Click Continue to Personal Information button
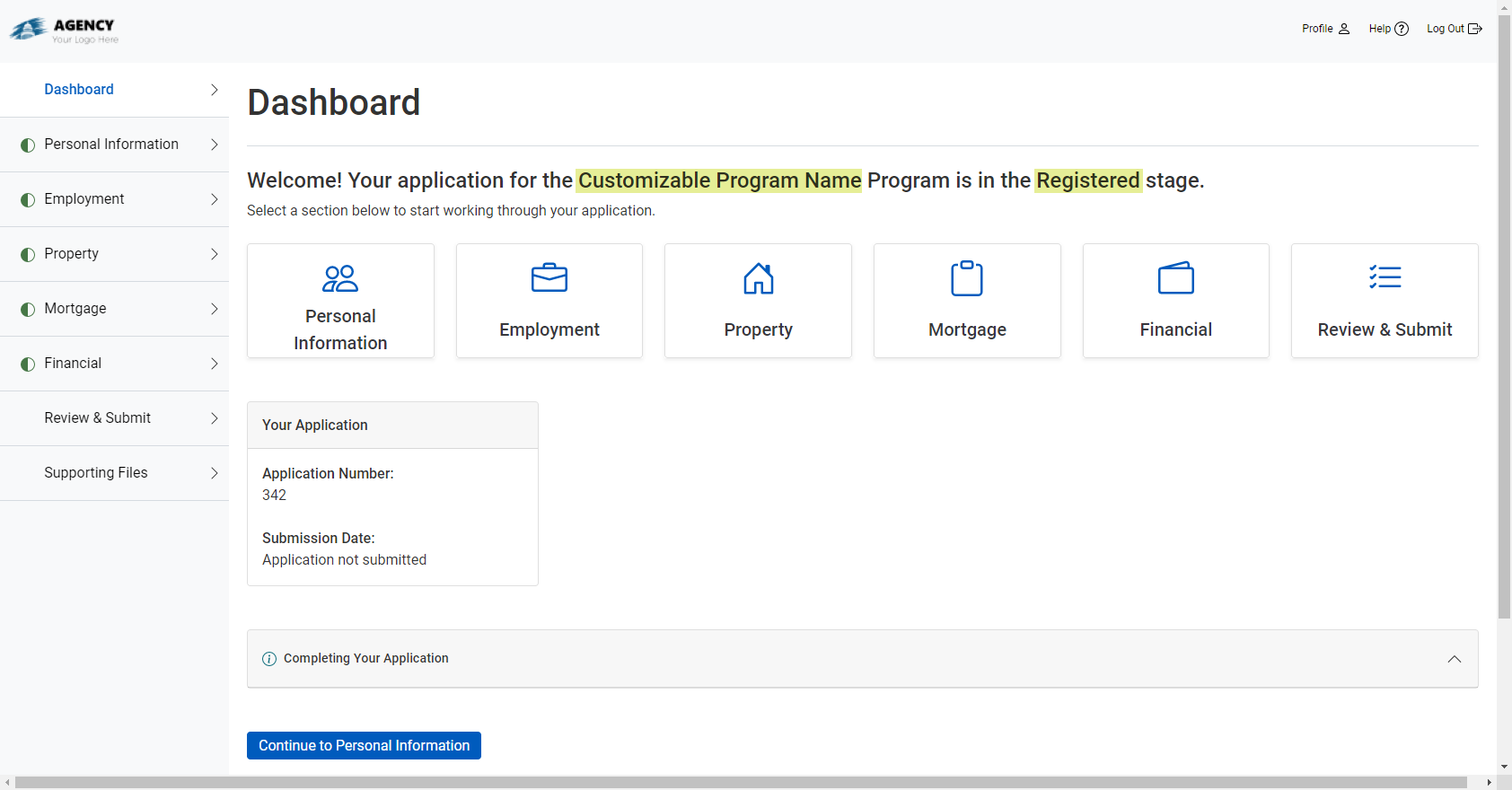The image size is (1512, 790). pyautogui.click(x=364, y=746)
